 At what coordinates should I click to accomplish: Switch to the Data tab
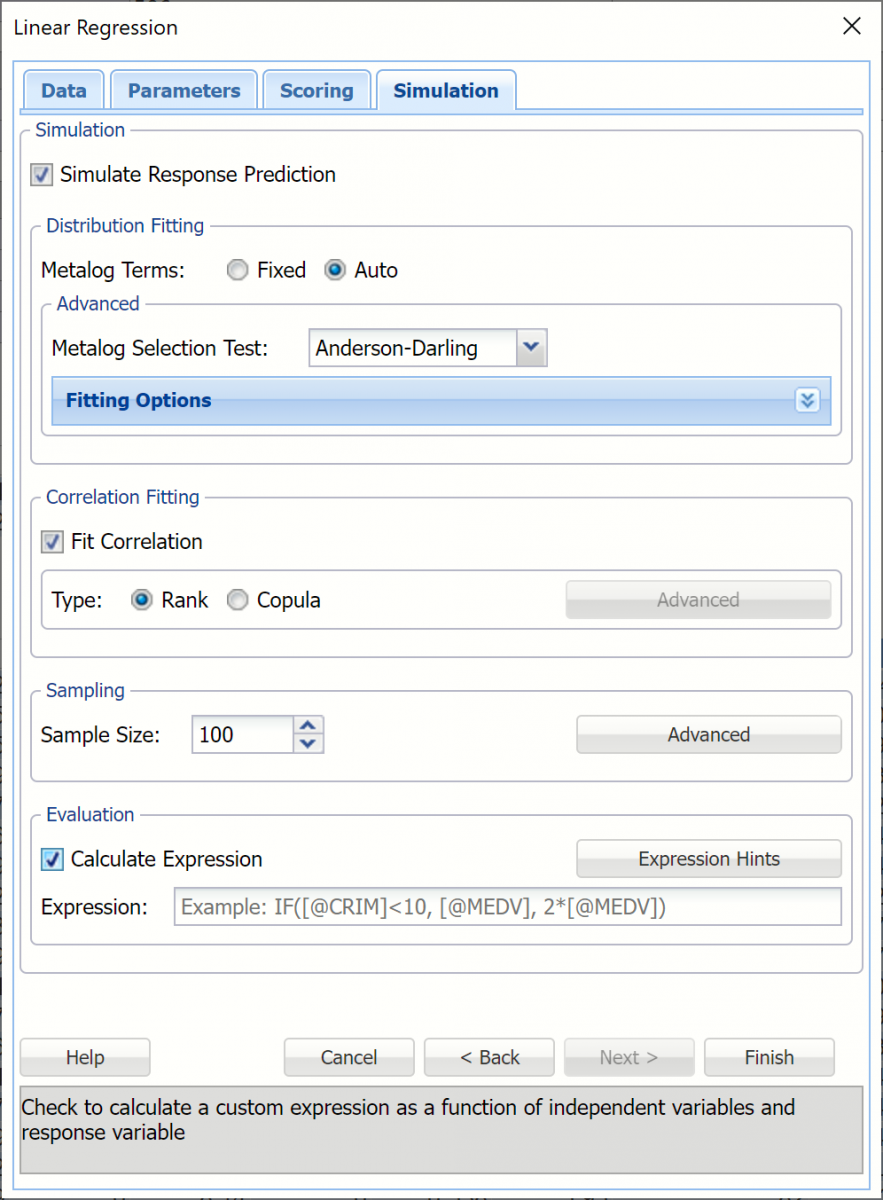pos(64,91)
